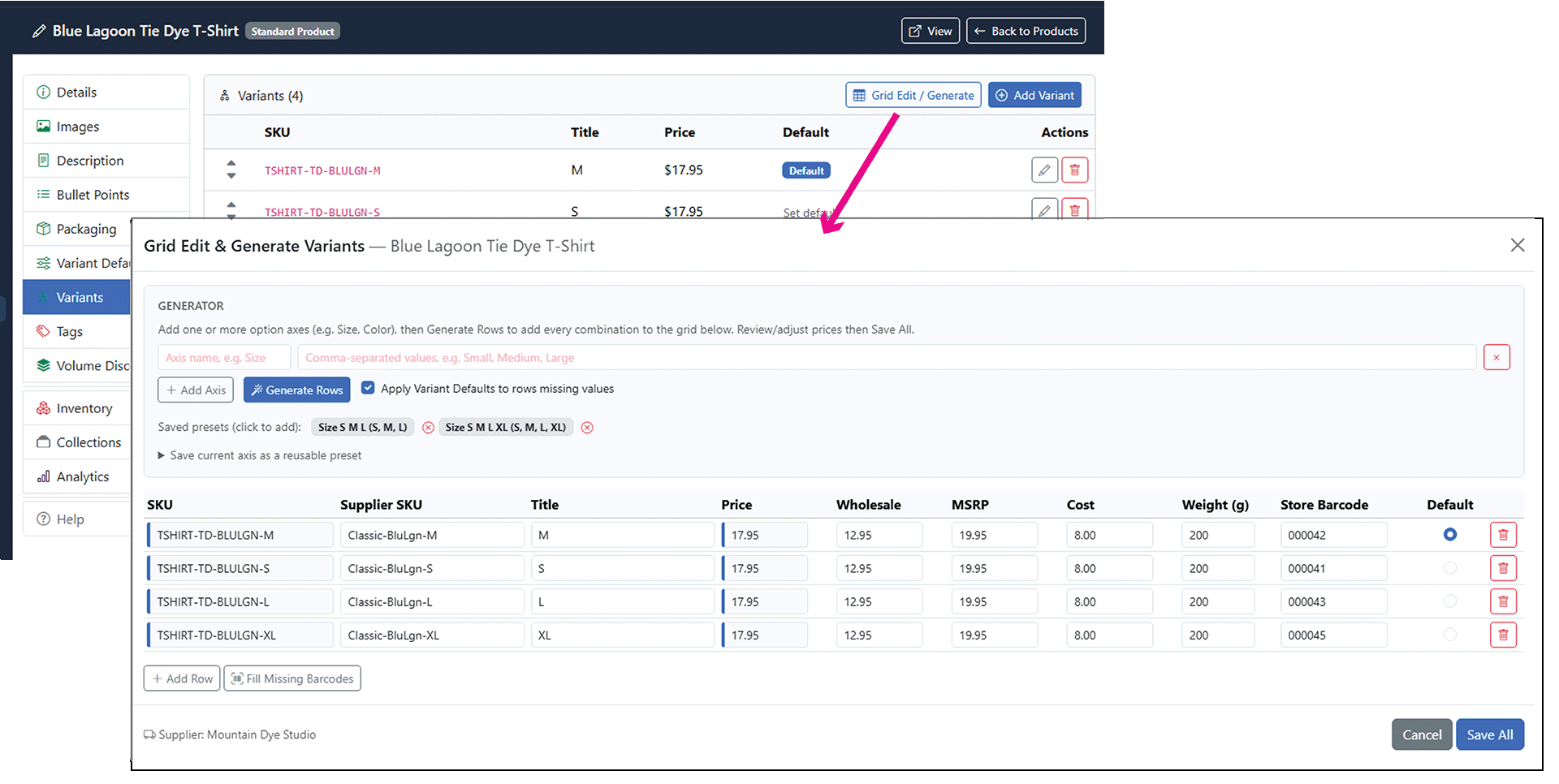Move TSHIRT-TD-BLULGN-M variant up with arrow
Screen dimensions: 1559x784
tap(231, 163)
